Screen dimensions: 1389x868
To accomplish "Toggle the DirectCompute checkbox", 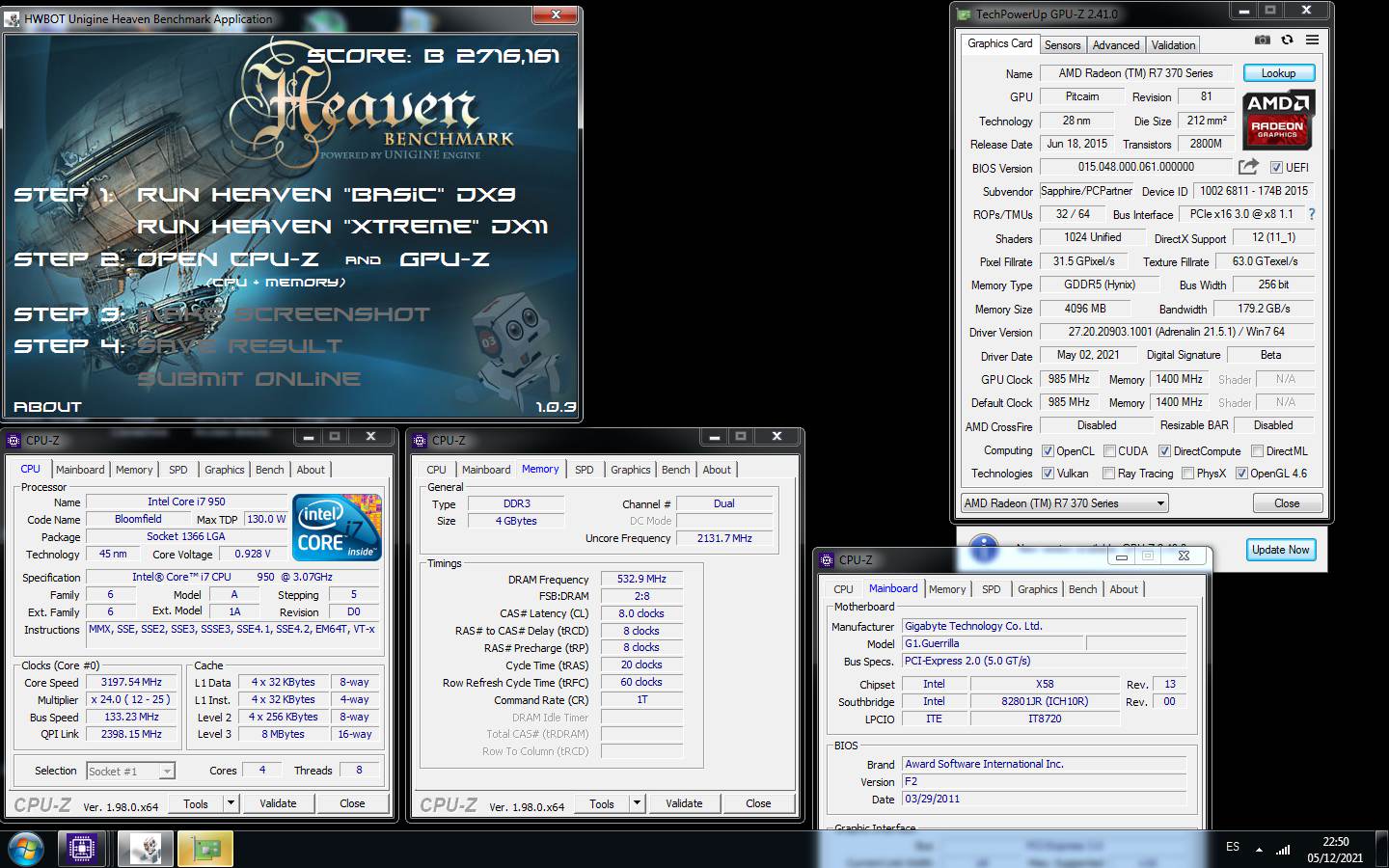I will 1164,450.
